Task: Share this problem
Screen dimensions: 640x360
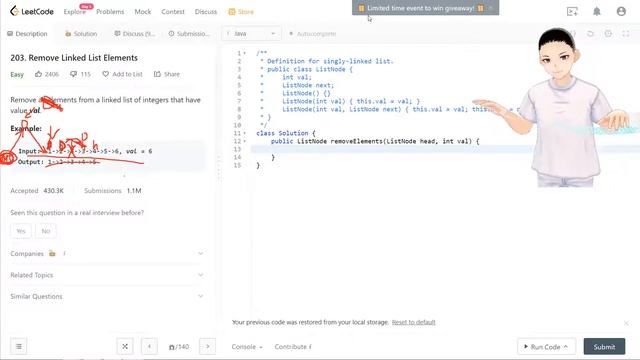Action: [x=167, y=74]
